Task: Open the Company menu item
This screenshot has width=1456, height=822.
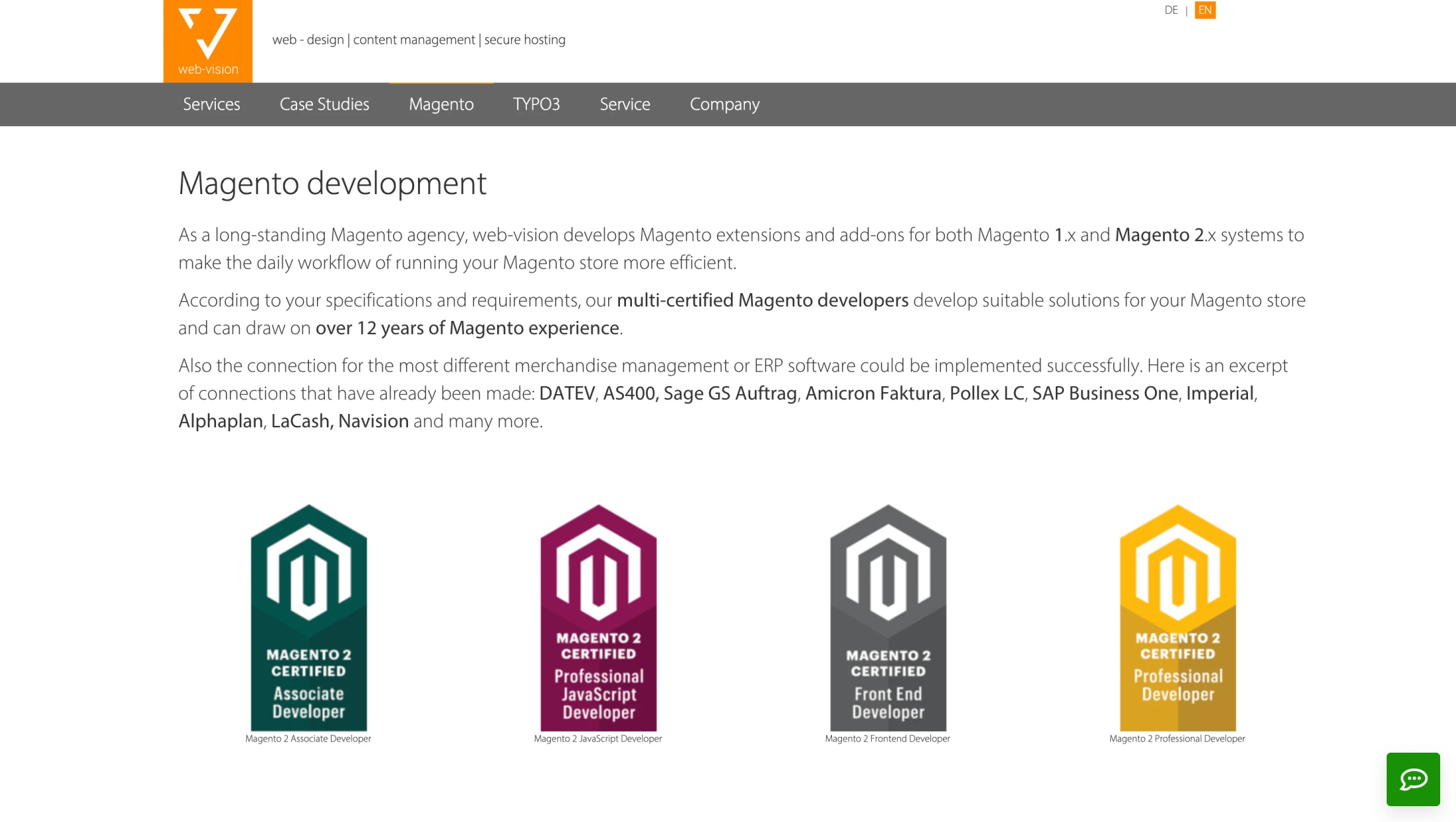Action: tap(724, 104)
